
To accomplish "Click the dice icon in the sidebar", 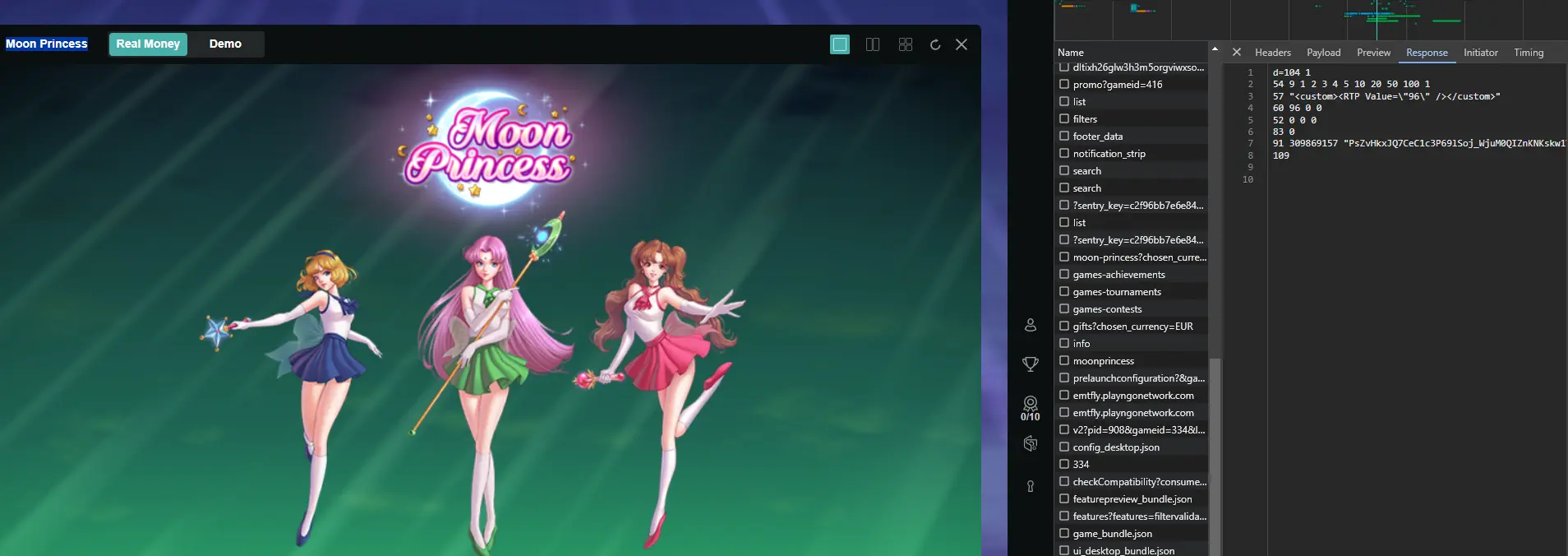I will pyautogui.click(x=1031, y=444).
